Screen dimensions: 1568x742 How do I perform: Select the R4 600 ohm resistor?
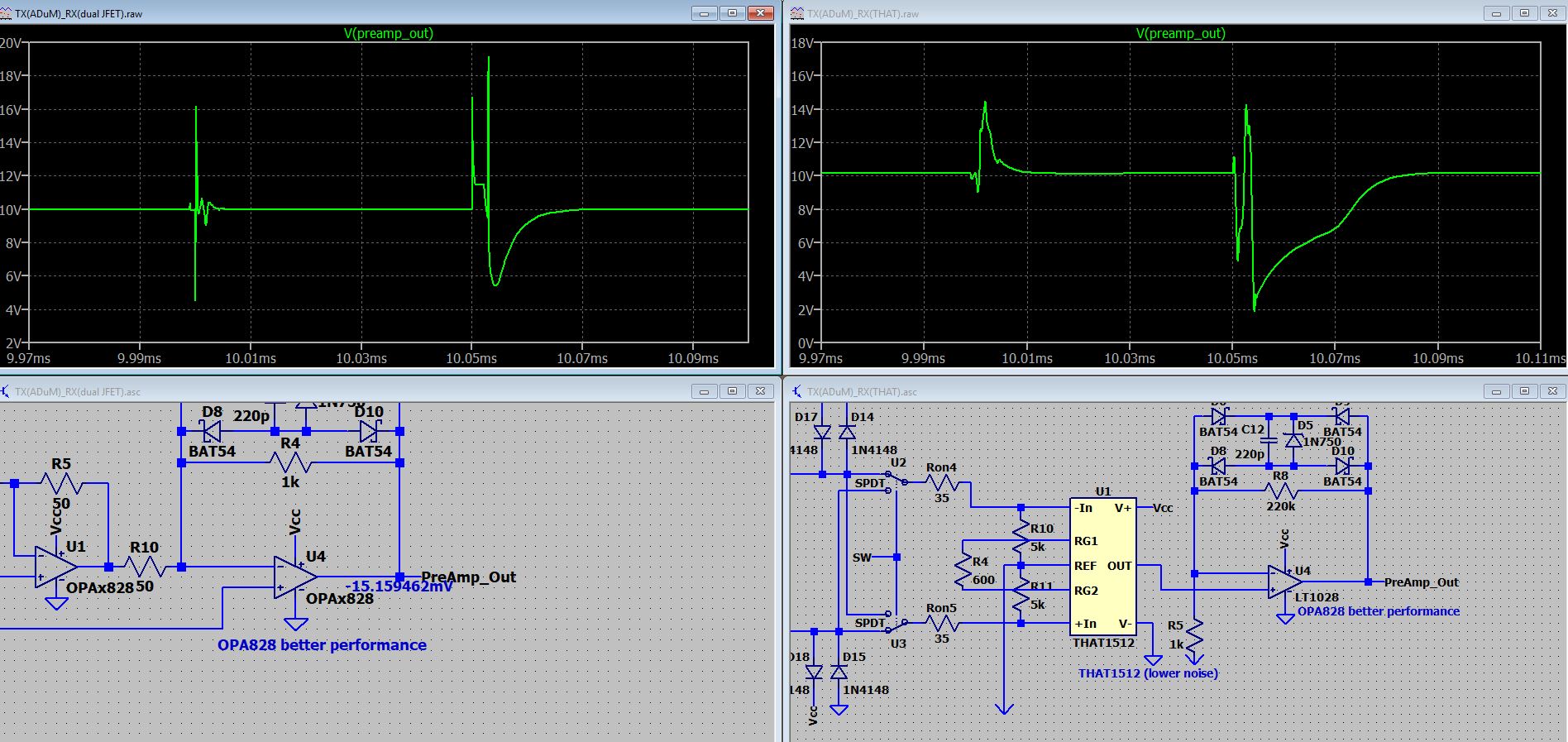click(x=963, y=571)
